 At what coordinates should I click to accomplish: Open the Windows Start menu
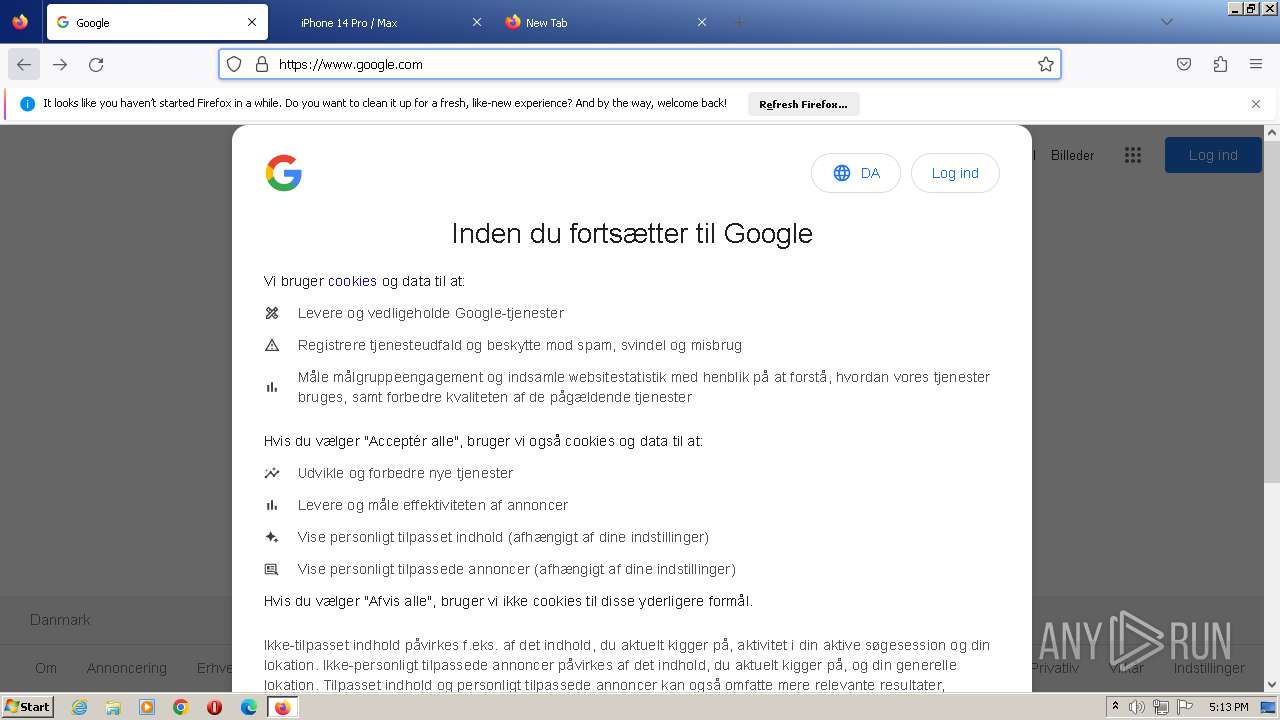(27, 707)
